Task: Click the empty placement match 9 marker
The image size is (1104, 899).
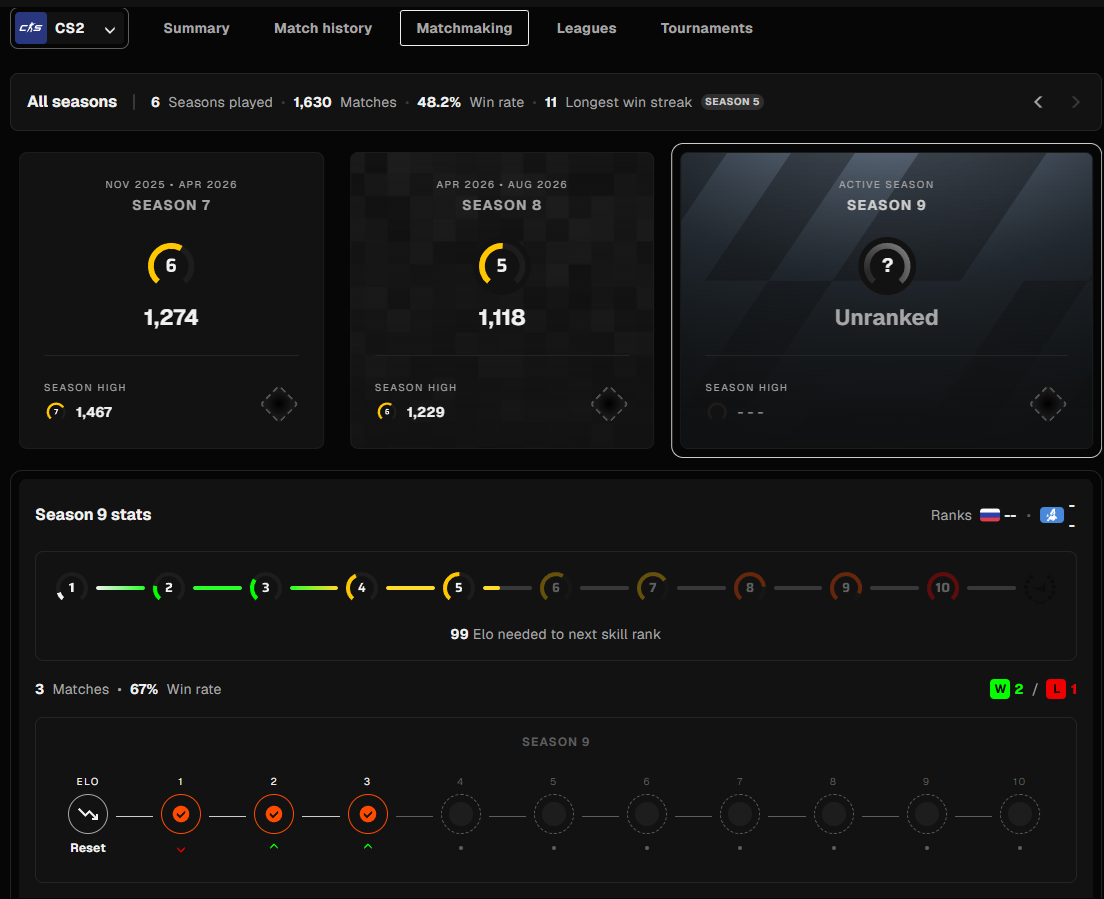Action: click(927, 814)
